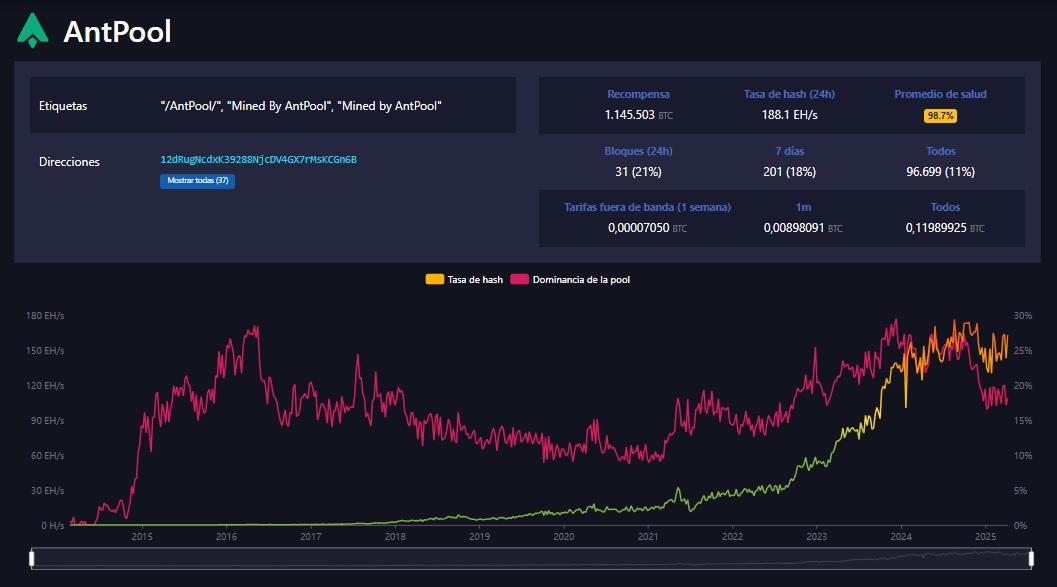Click the 96.699 (11%) total blocks value
Screen dimensions: 1057x587
[940, 172]
